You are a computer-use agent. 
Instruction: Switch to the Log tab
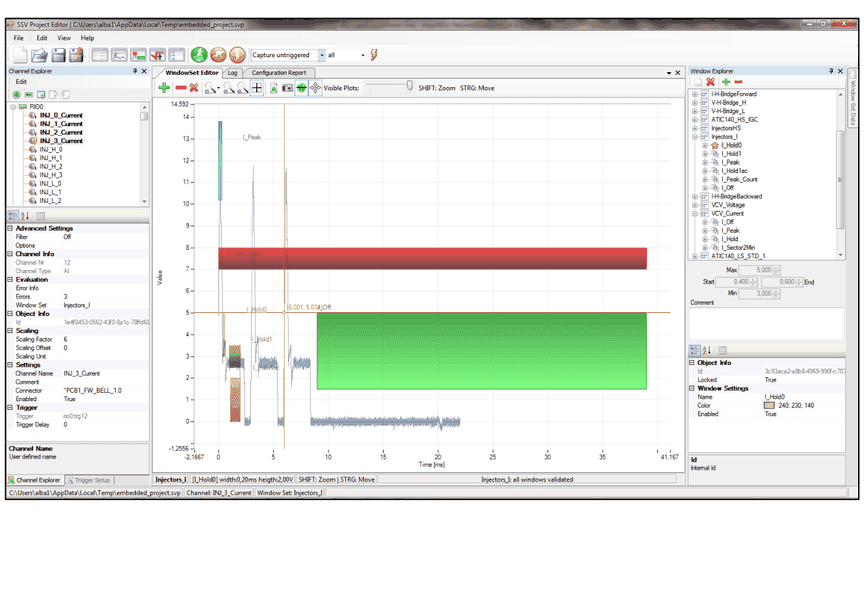233,73
